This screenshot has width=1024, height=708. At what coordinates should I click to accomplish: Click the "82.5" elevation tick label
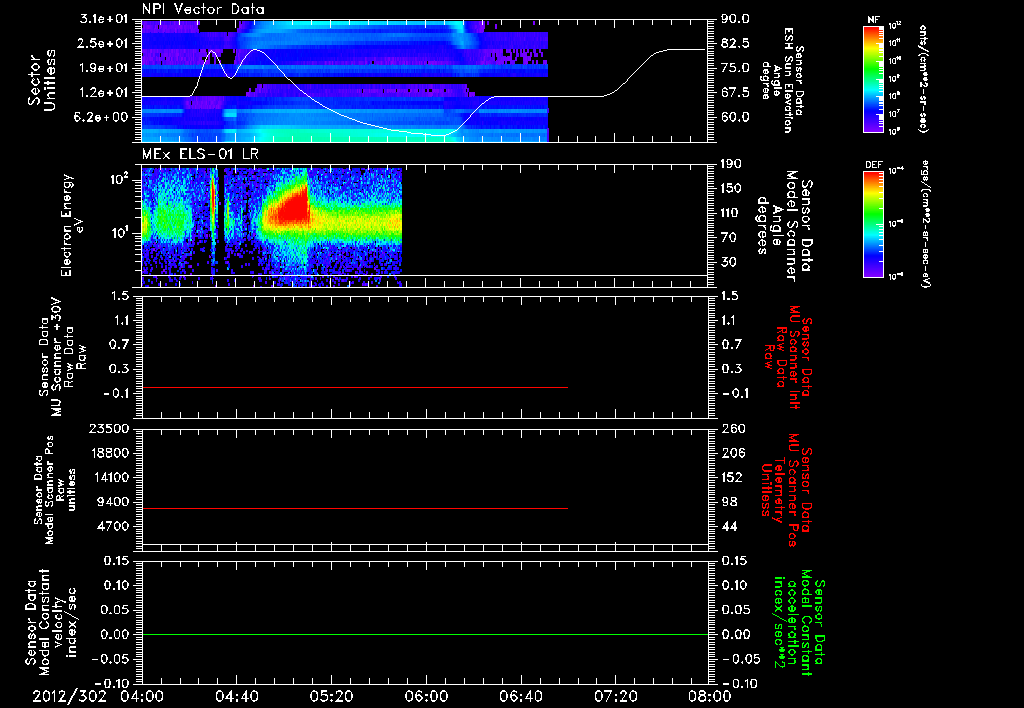pos(735,43)
